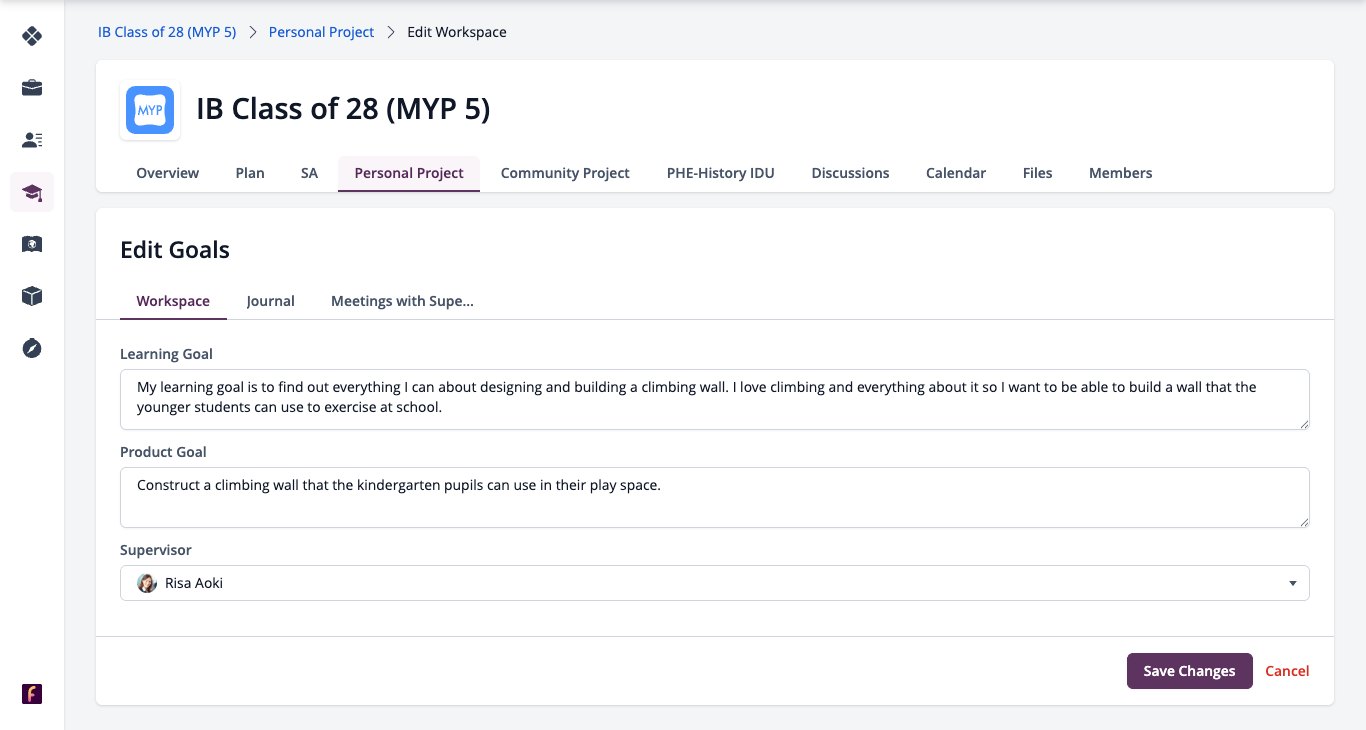
Task: Open the Community Project tab
Action: click(x=565, y=173)
